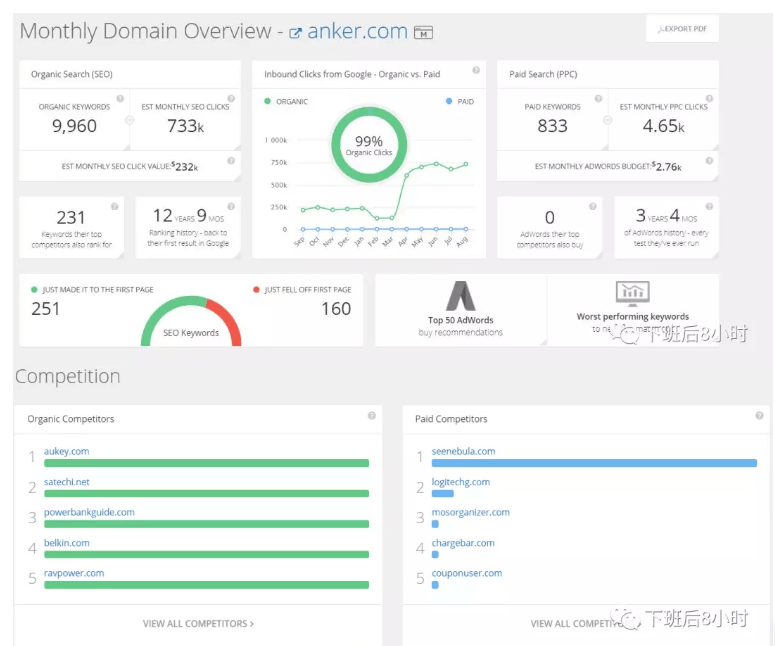
Task: Click the green belkin.com competitor bar
Action: click(206, 554)
